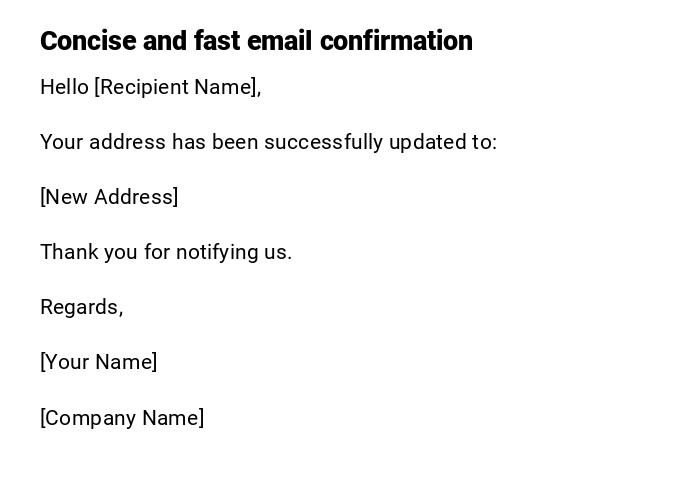Select the [Your Name] placeholder

tap(98, 362)
